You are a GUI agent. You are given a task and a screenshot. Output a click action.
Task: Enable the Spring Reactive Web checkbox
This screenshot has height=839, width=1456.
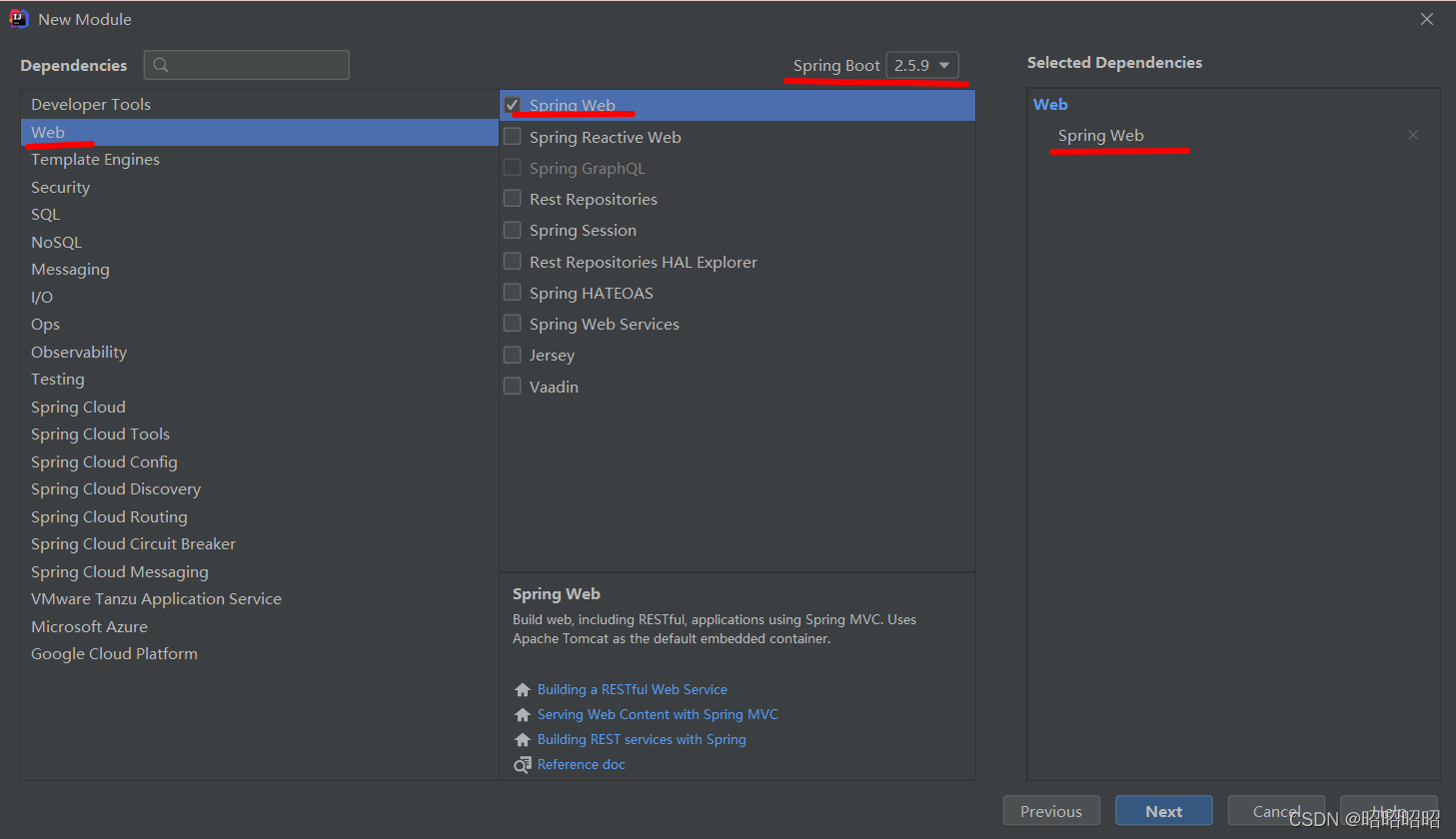(x=513, y=136)
